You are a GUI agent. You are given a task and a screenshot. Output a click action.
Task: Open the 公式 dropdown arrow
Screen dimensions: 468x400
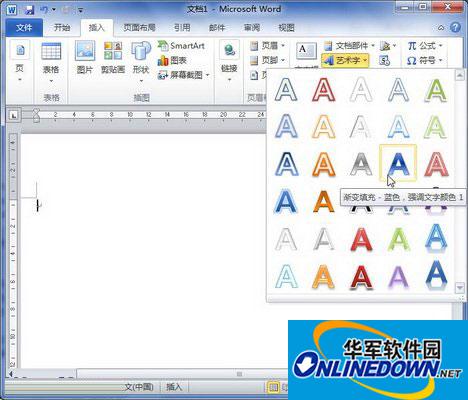click(440, 46)
